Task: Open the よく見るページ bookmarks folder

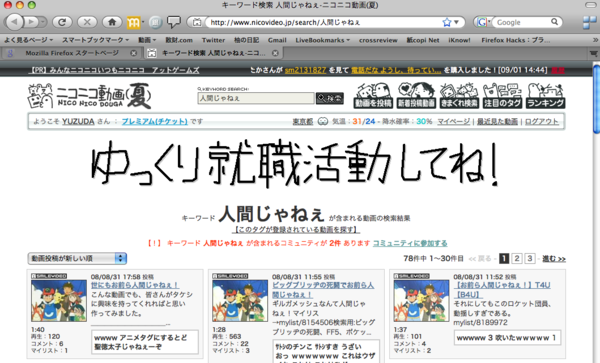Action: coord(28,40)
